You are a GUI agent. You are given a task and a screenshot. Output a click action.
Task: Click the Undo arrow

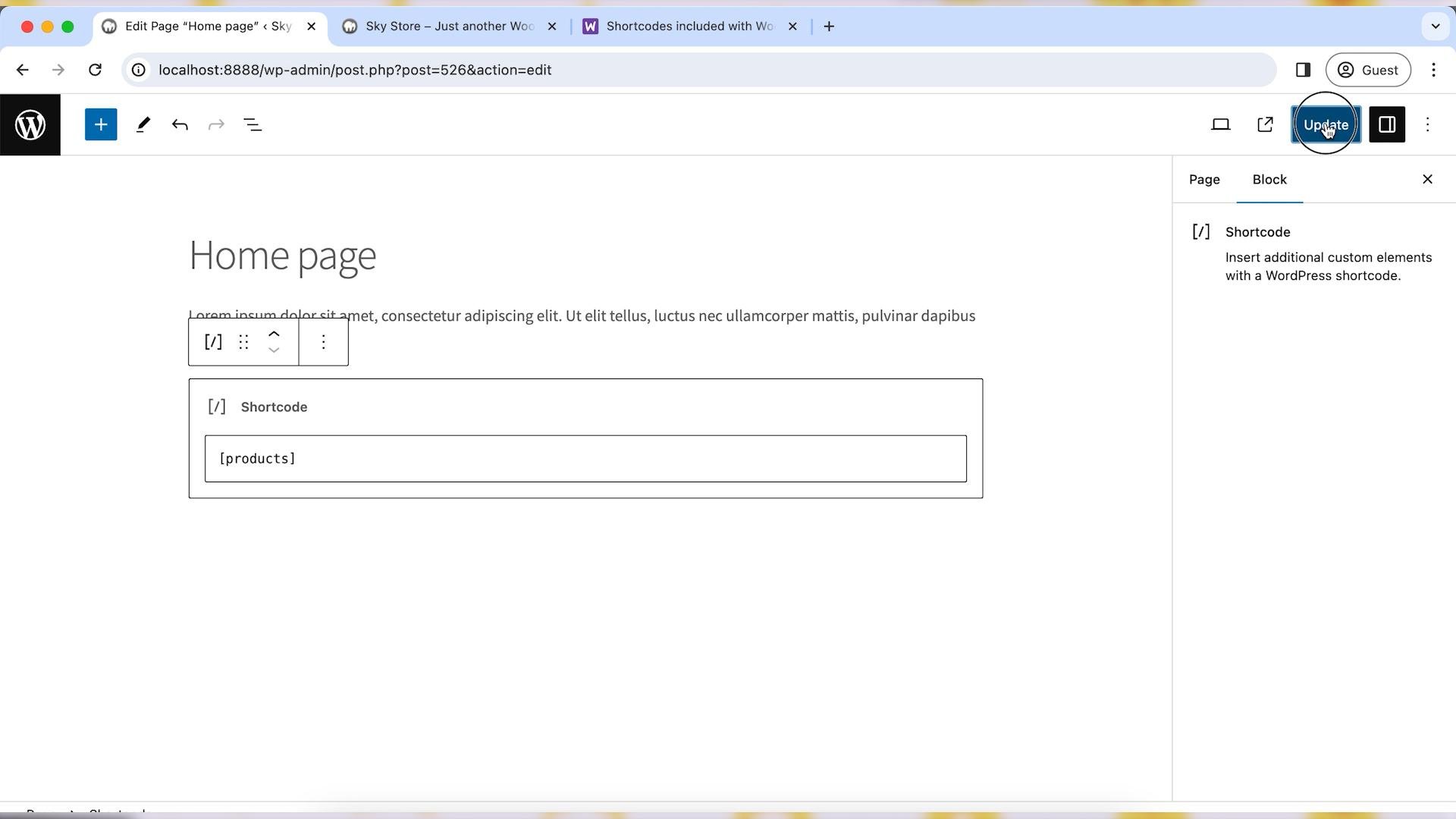180,124
